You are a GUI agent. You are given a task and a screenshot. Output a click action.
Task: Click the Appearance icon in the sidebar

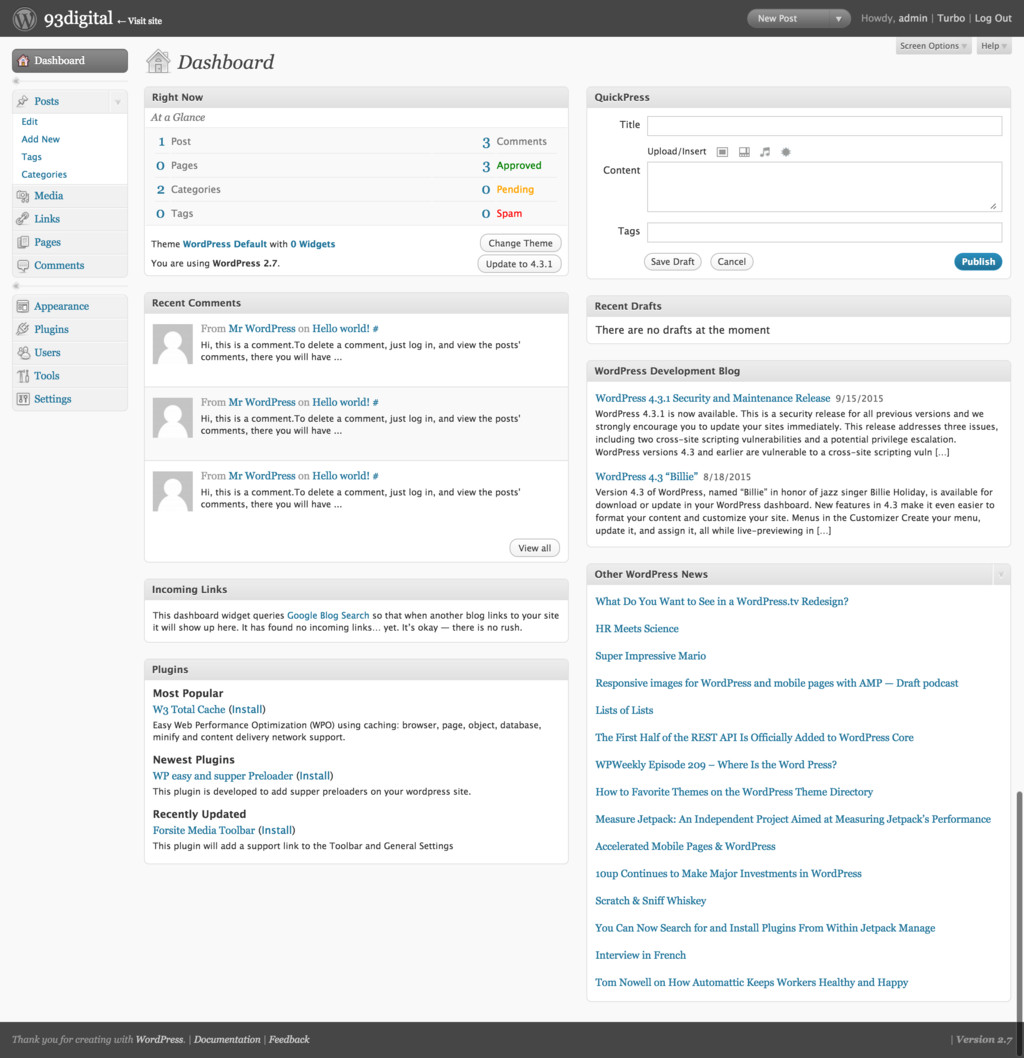(x=24, y=306)
